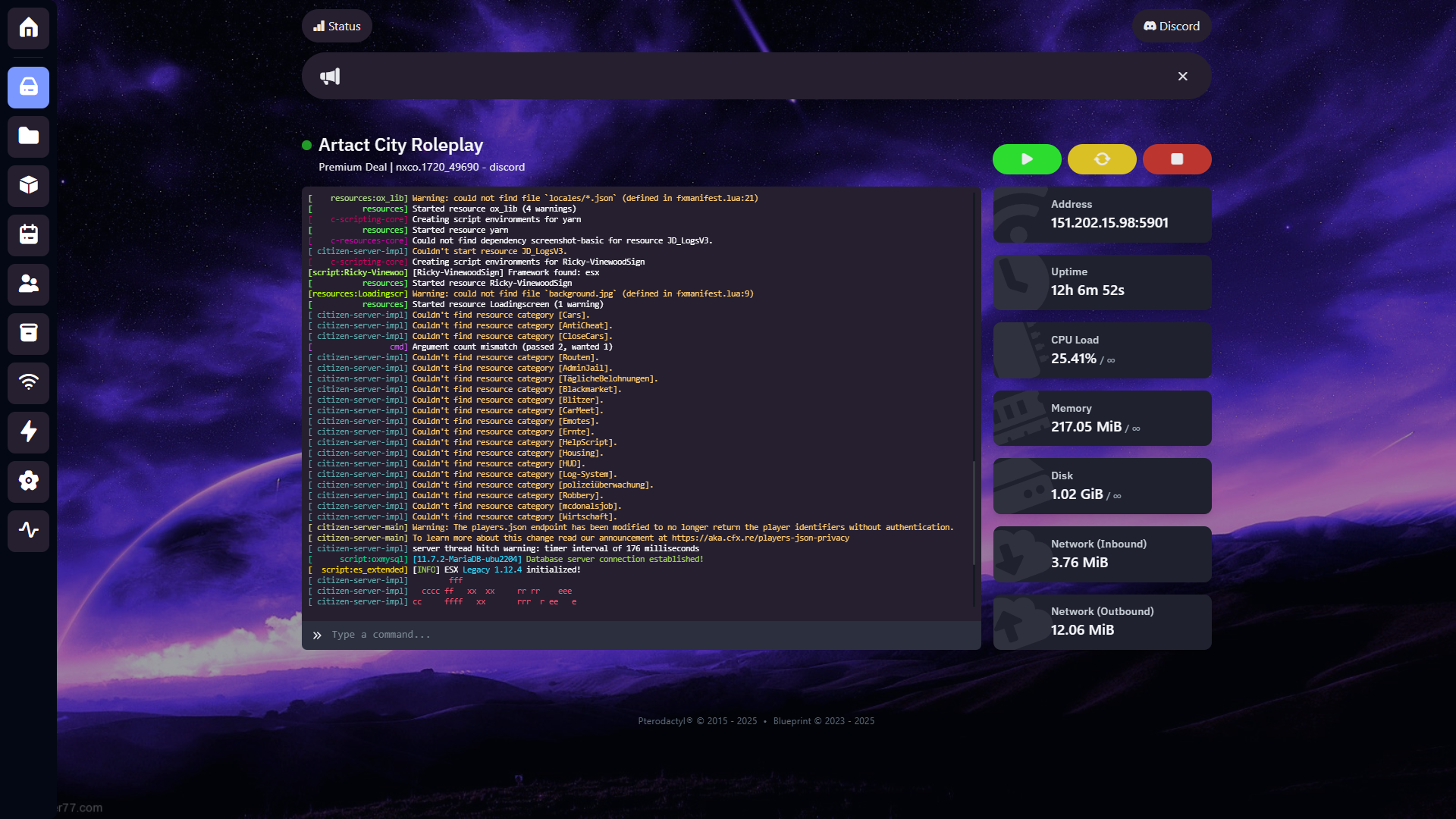This screenshot has height=819, width=1456.
Task: Click the server Address card
Action: point(1102,215)
